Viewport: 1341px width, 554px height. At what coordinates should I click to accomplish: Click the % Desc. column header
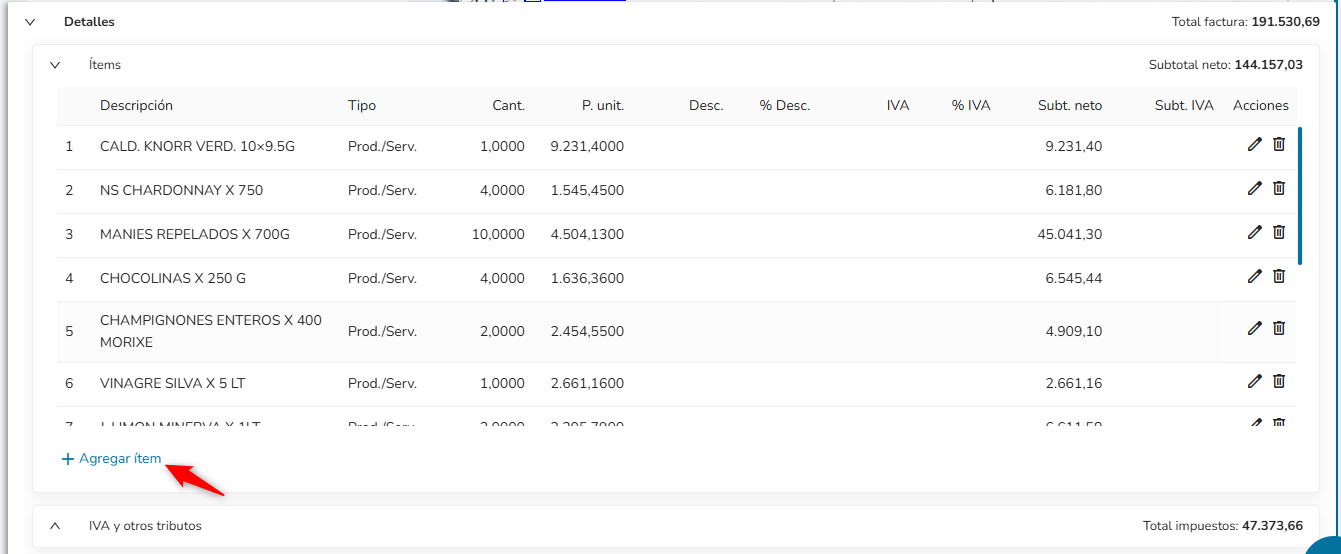pyautogui.click(x=785, y=105)
